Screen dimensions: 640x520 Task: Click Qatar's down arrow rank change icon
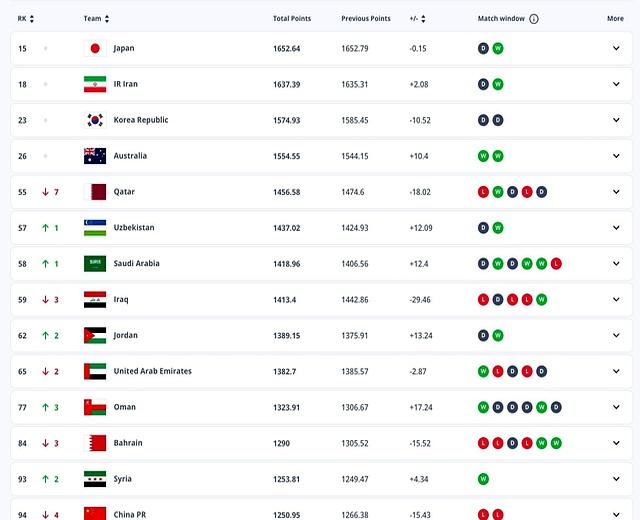[x=45, y=192]
